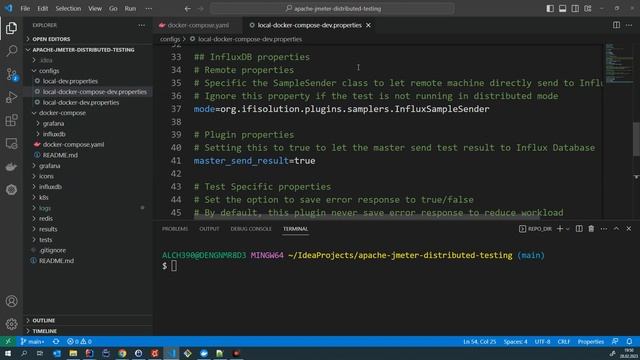Screen dimensions: 640x360
Task: Open the Remote Explorer view
Action: point(11,143)
